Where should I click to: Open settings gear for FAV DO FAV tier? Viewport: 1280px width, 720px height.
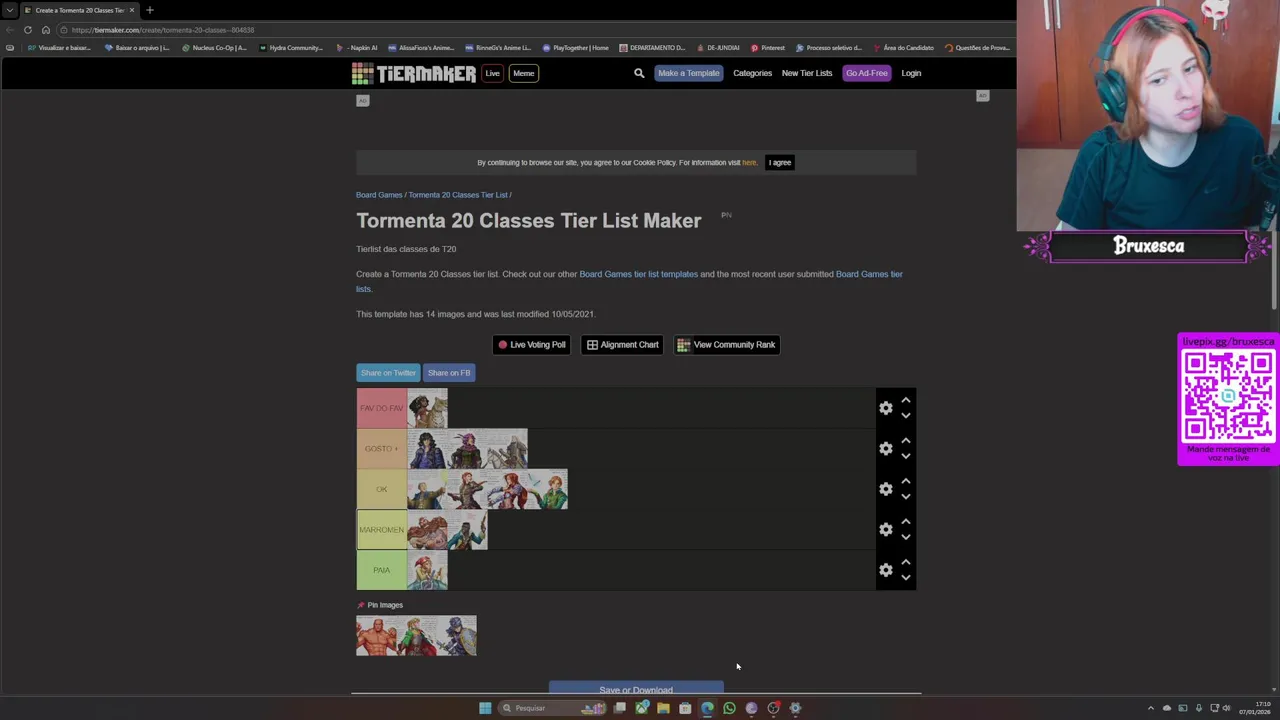(885, 408)
